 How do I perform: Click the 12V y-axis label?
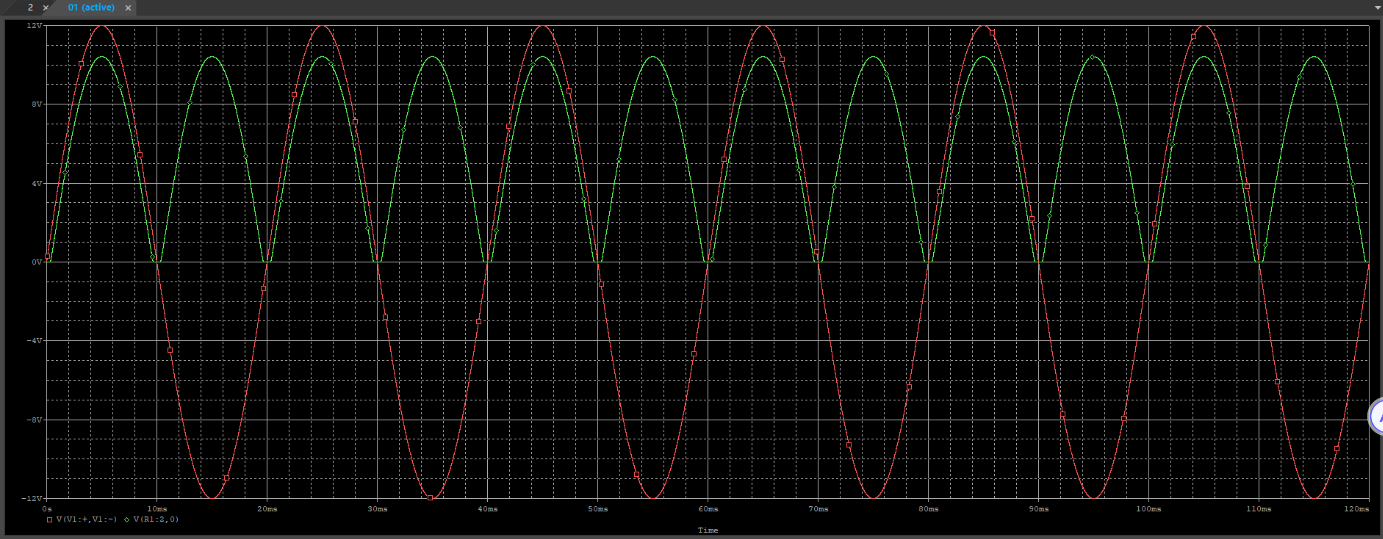36,25
